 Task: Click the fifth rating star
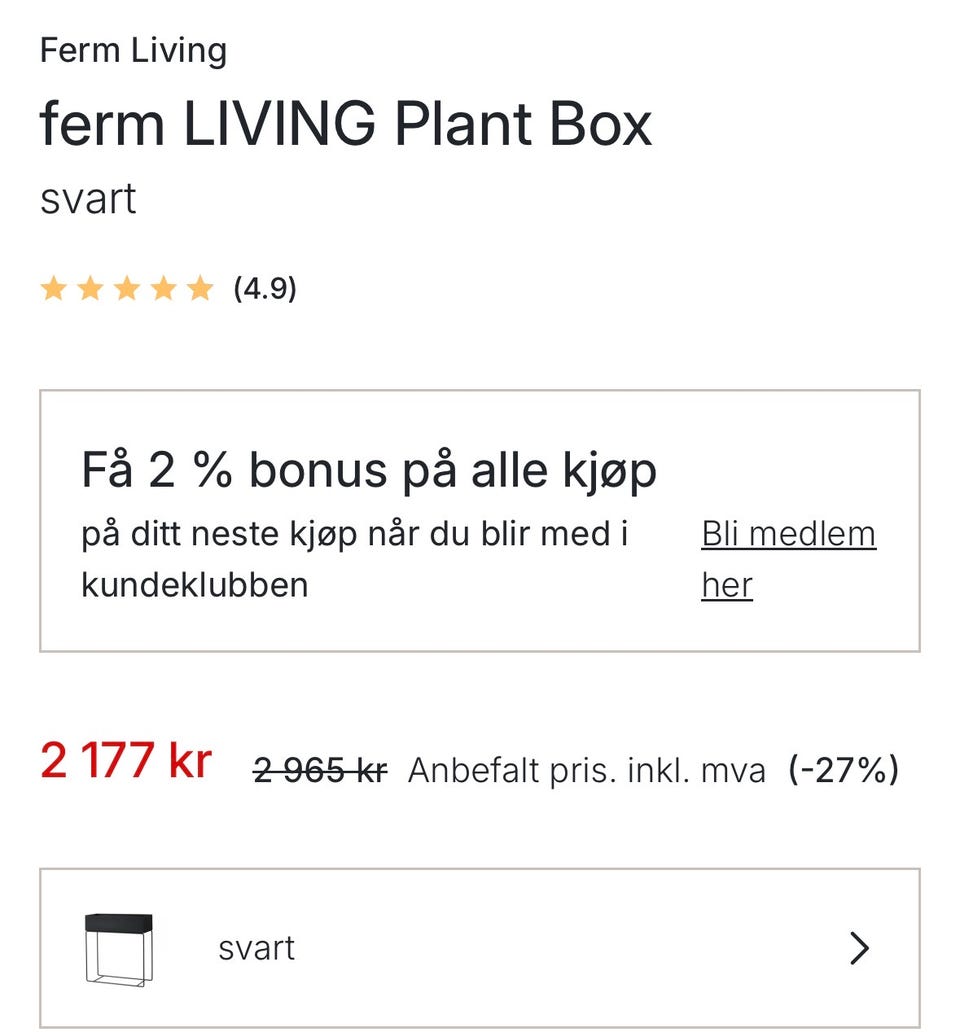pos(201,290)
